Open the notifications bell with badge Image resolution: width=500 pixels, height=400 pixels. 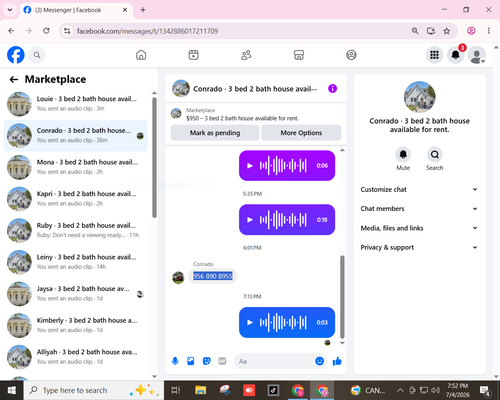456,55
